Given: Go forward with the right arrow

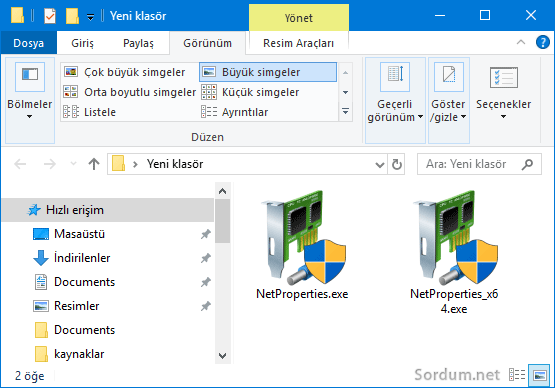Looking at the screenshot, I should [50, 164].
